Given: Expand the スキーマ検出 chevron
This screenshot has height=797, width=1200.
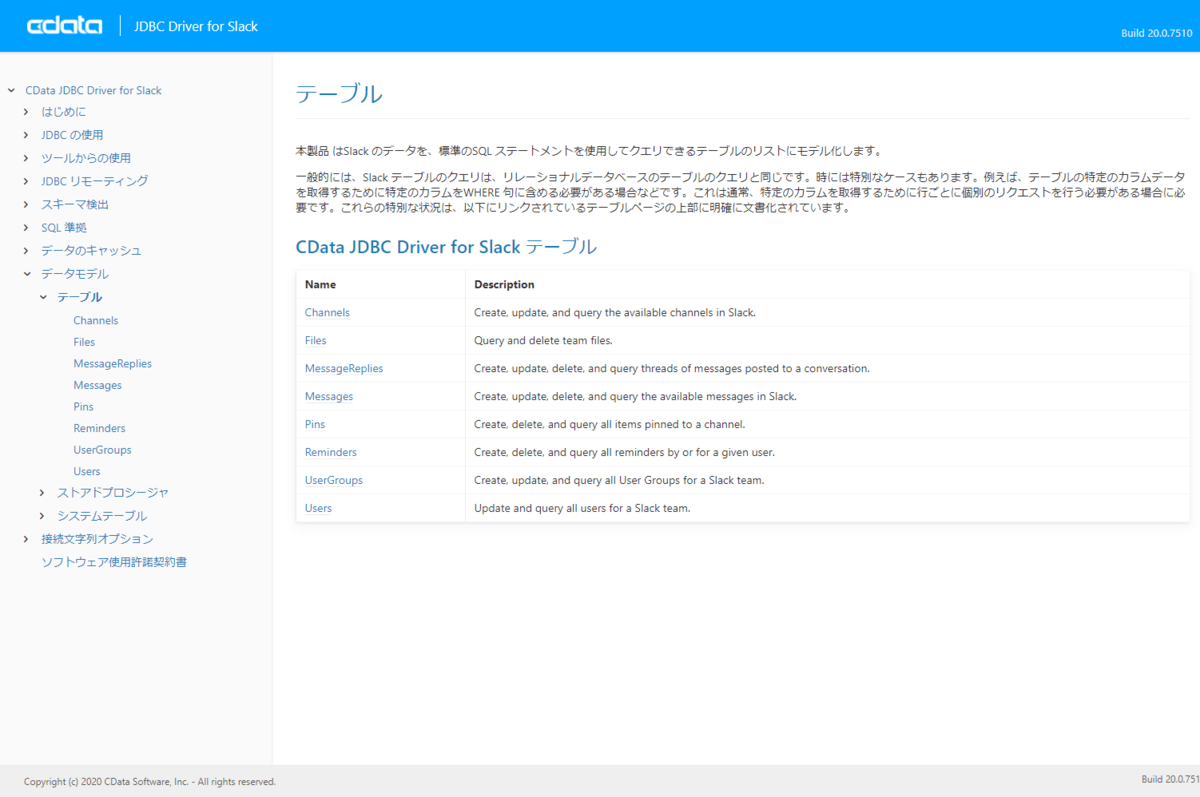Looking at the screenshot, I should 26,204.
